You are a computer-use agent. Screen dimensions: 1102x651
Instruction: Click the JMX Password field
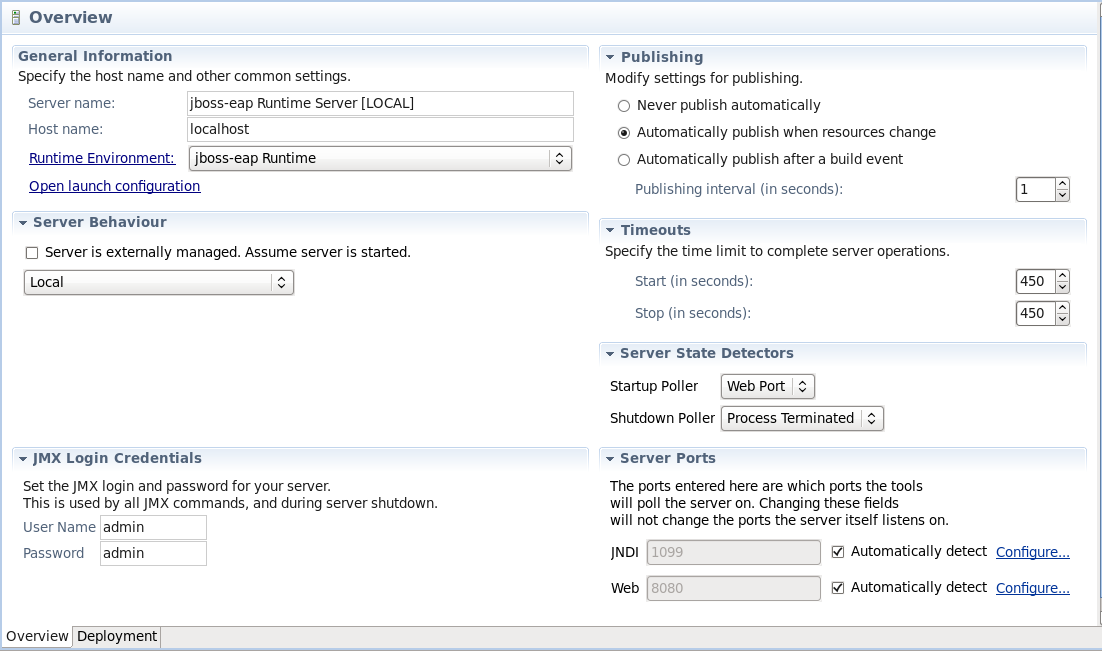pos(153,553)
